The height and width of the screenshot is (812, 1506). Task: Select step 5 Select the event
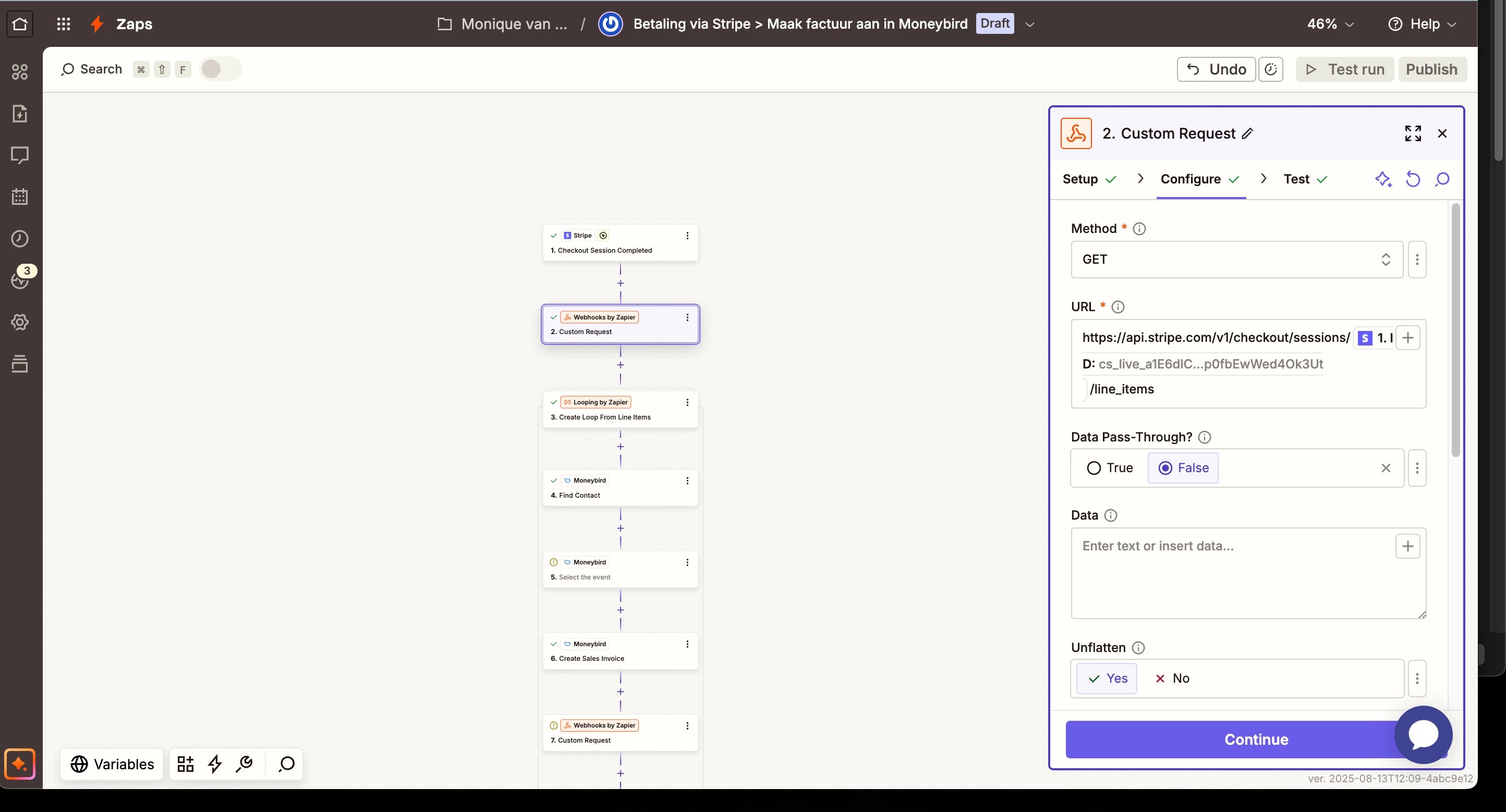621,570
